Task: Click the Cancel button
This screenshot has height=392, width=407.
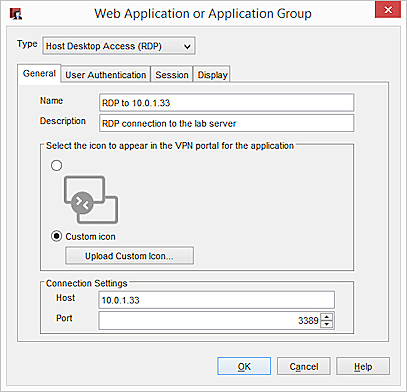Action: tap(304, 366)
